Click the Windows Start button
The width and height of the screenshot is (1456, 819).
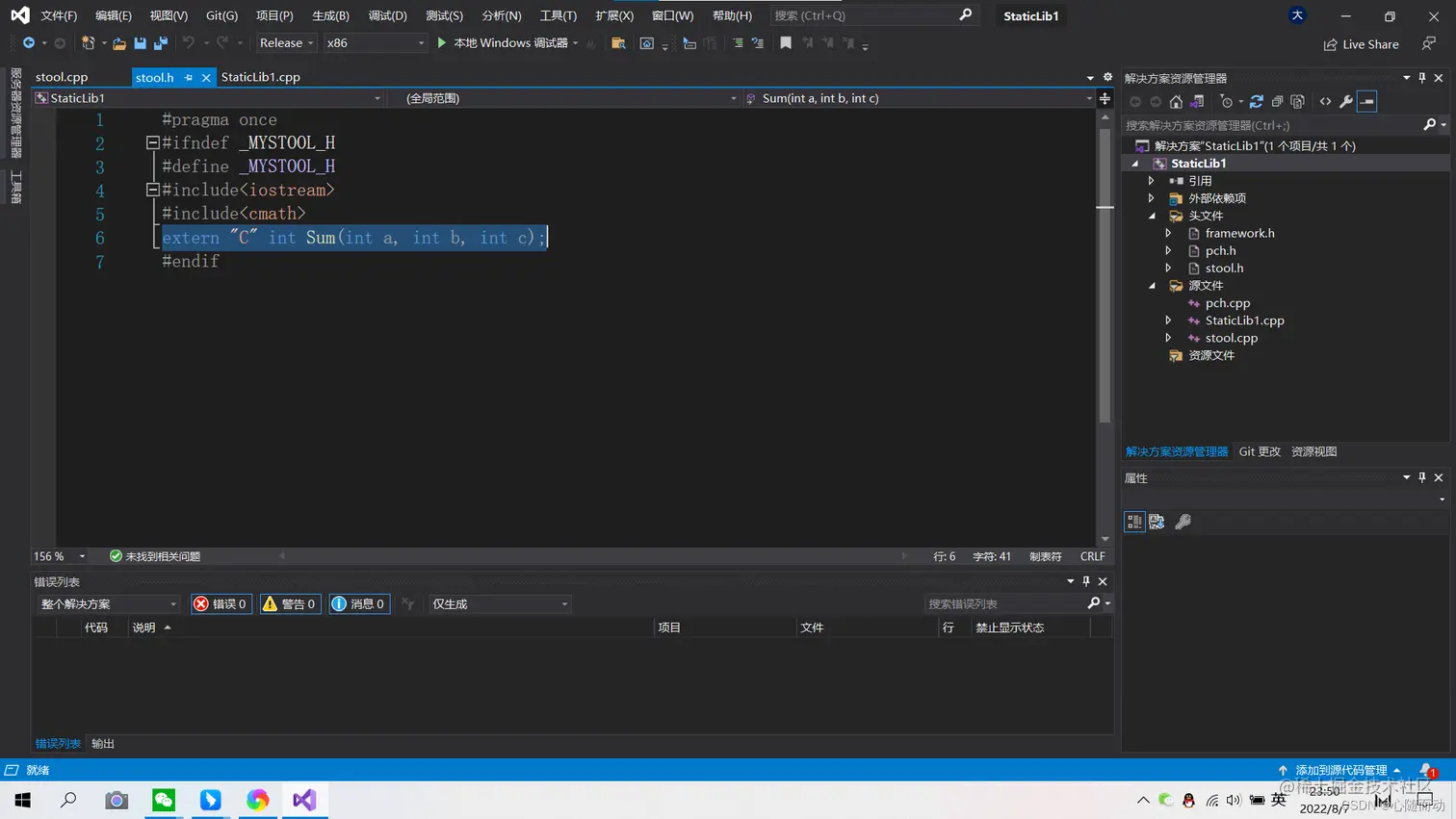click(22, 800)
